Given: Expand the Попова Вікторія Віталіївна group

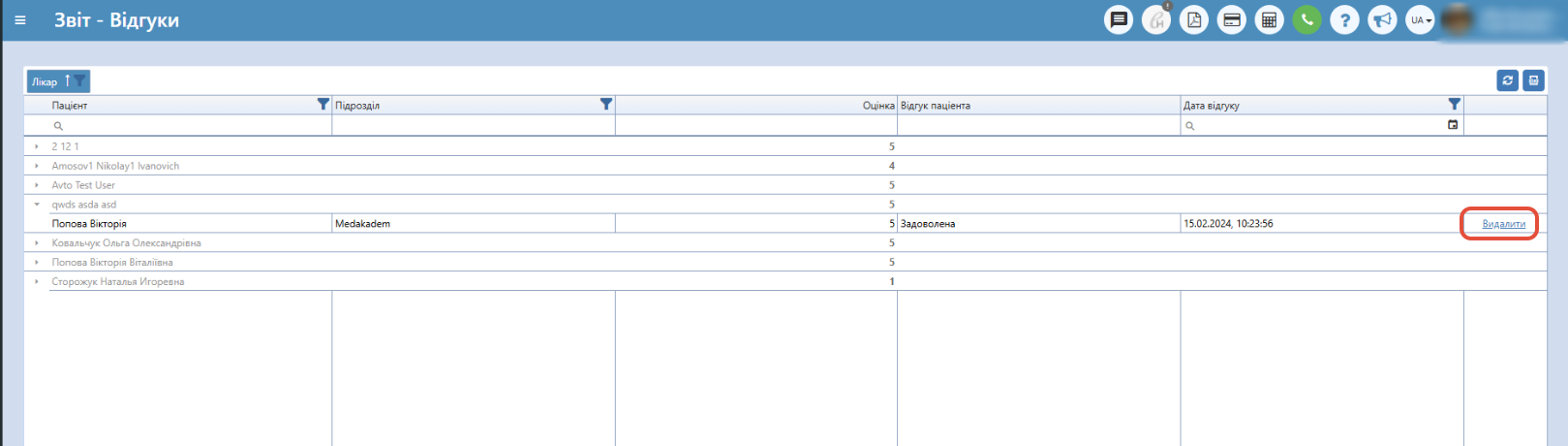Looking at the screenshot, I should coord(37,263).
